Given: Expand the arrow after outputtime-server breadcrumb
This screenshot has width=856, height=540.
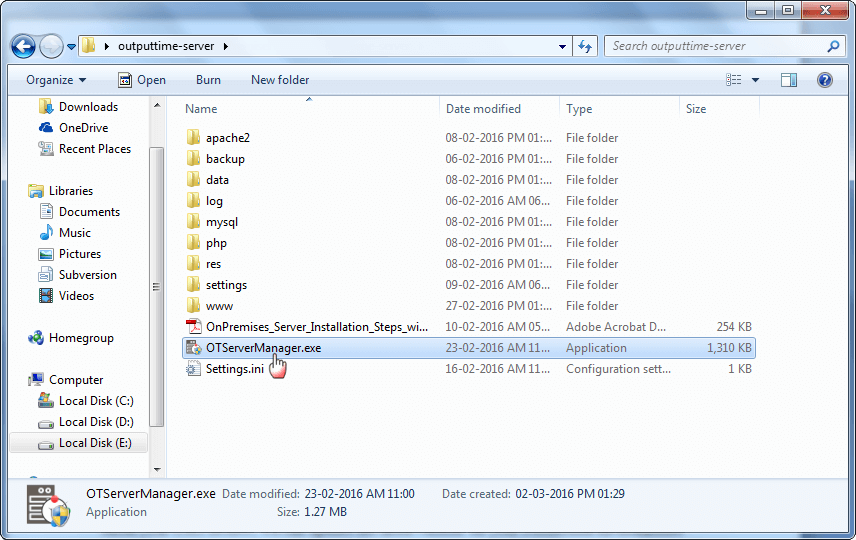Looking at the screenshot, I should click(225, 46).
